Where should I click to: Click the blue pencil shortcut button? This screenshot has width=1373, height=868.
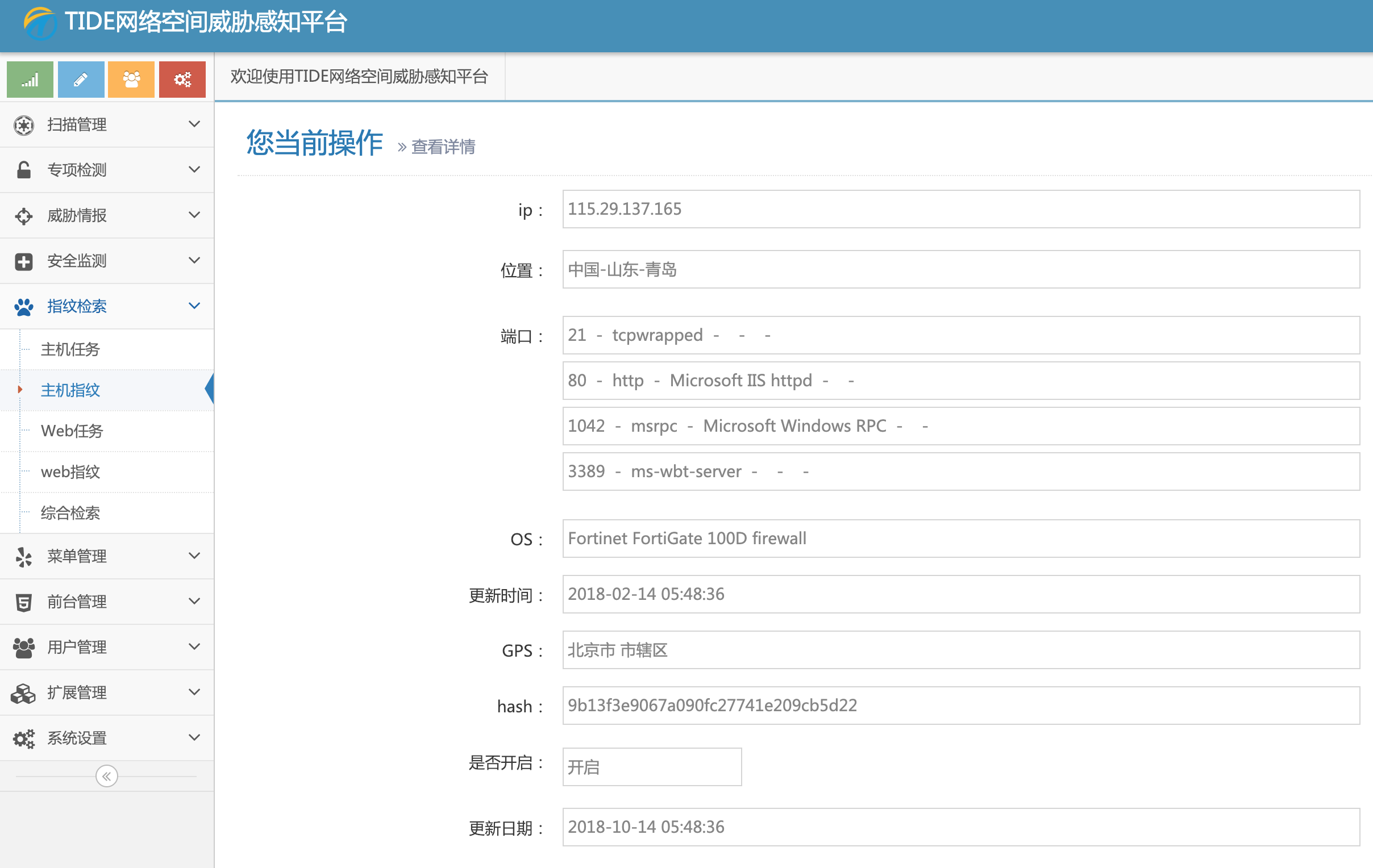click(80, 79)
